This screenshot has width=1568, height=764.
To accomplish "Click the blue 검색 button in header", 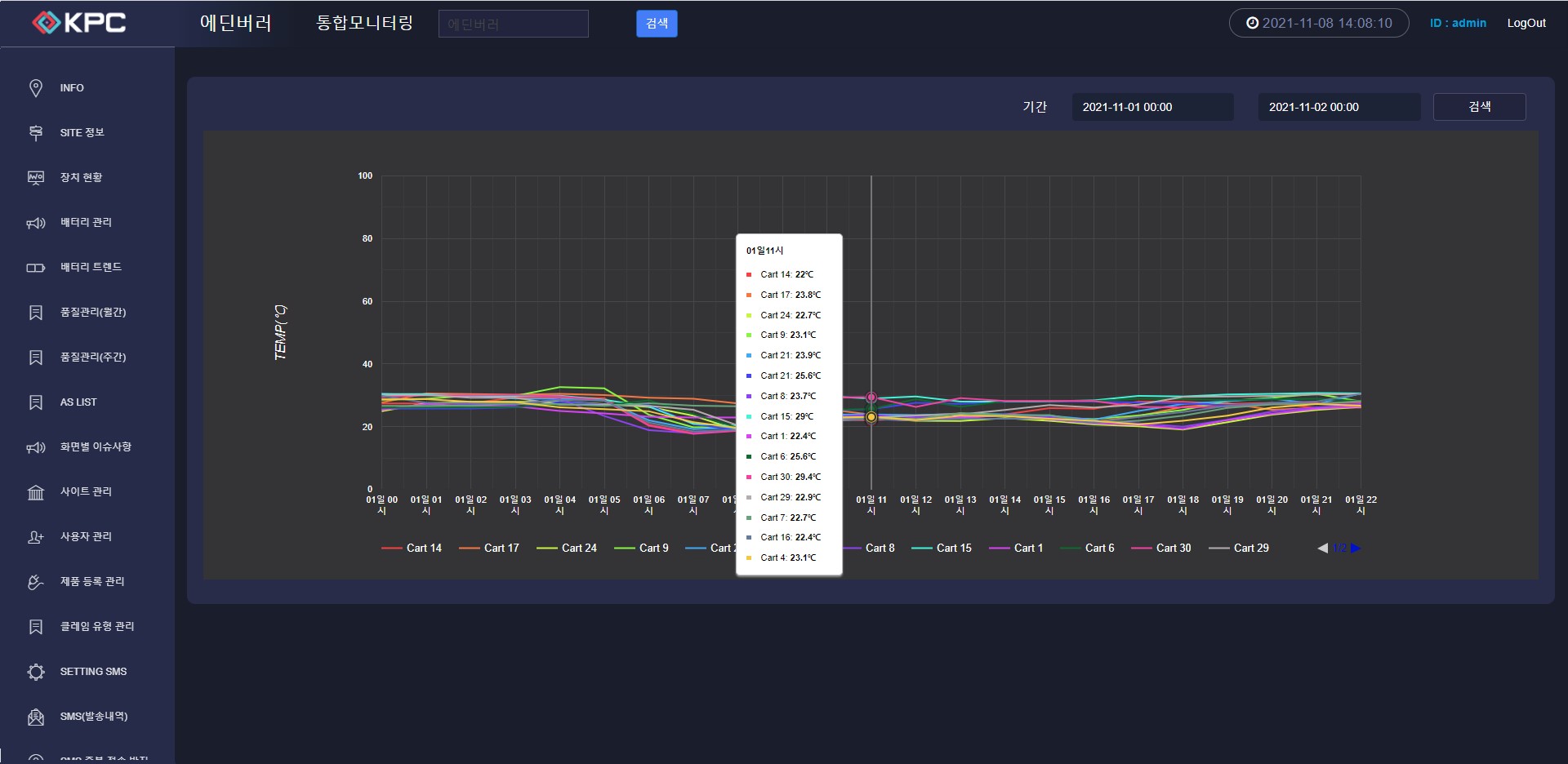I will 657,24.
